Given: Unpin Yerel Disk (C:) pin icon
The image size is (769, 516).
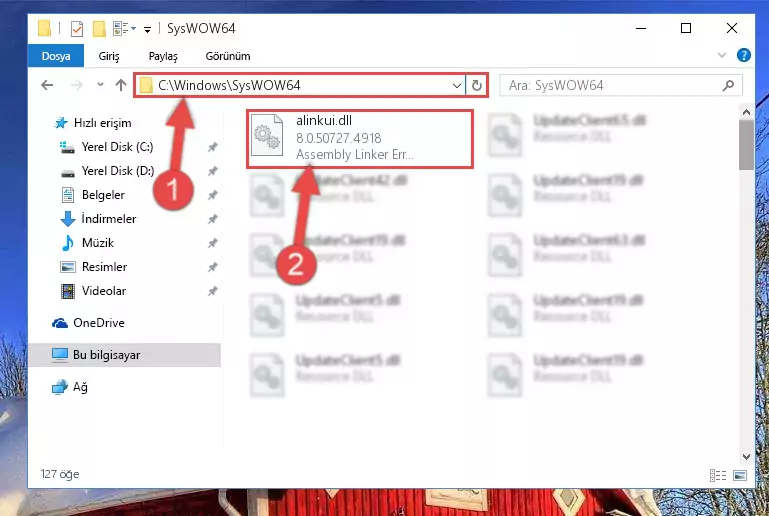Looking at the screenshot, I should 212,147.
